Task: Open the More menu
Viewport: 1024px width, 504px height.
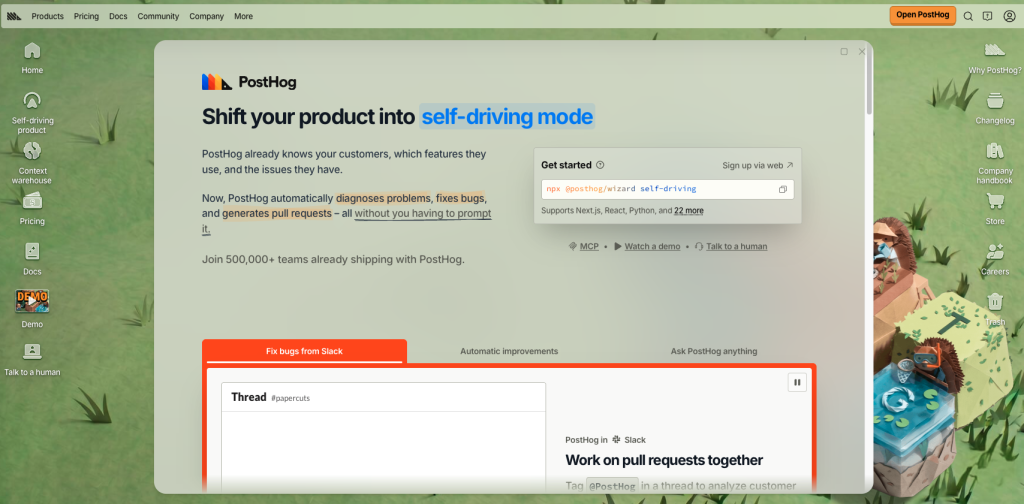Action: (x=244, y=16)
